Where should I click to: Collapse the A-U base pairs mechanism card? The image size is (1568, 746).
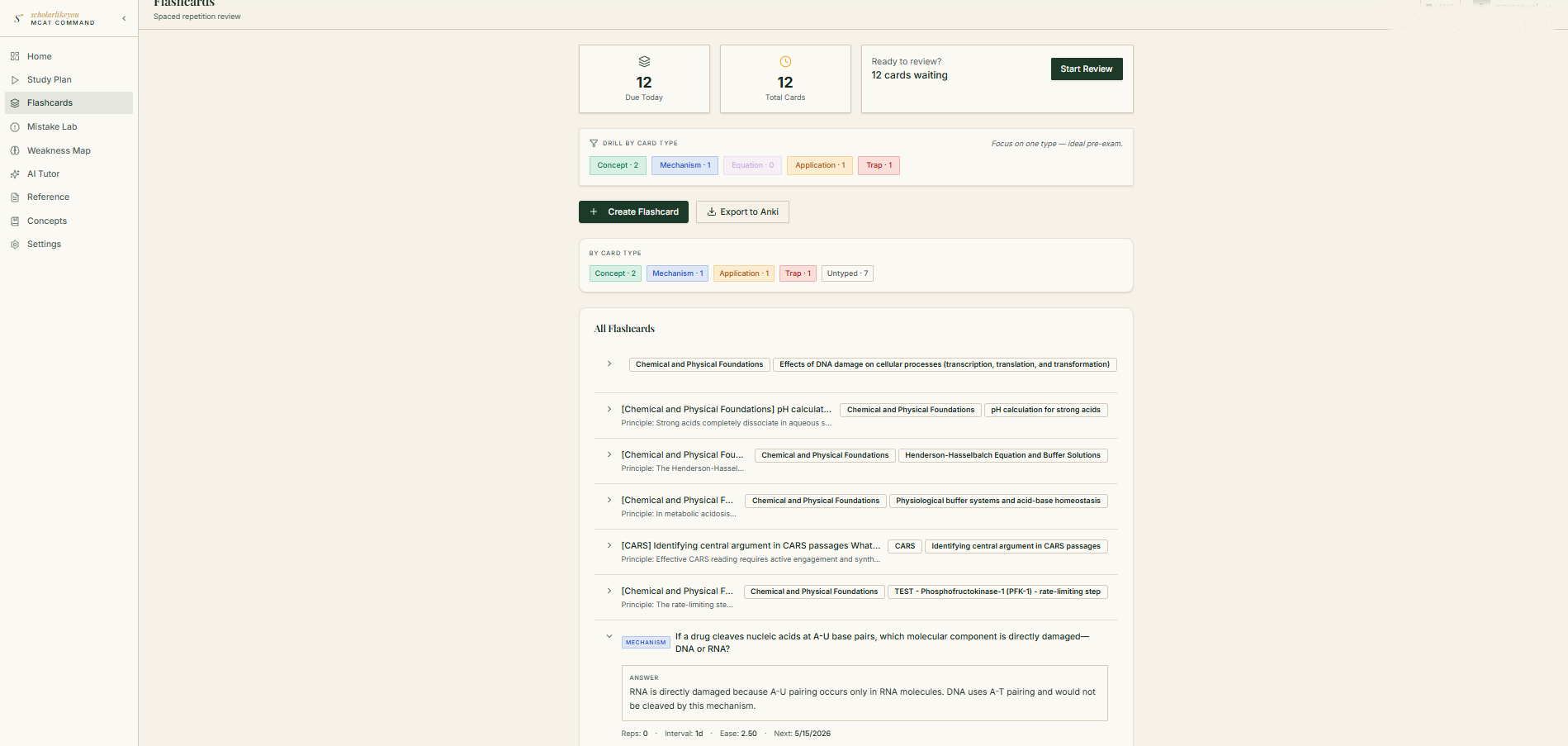(609, 637)
